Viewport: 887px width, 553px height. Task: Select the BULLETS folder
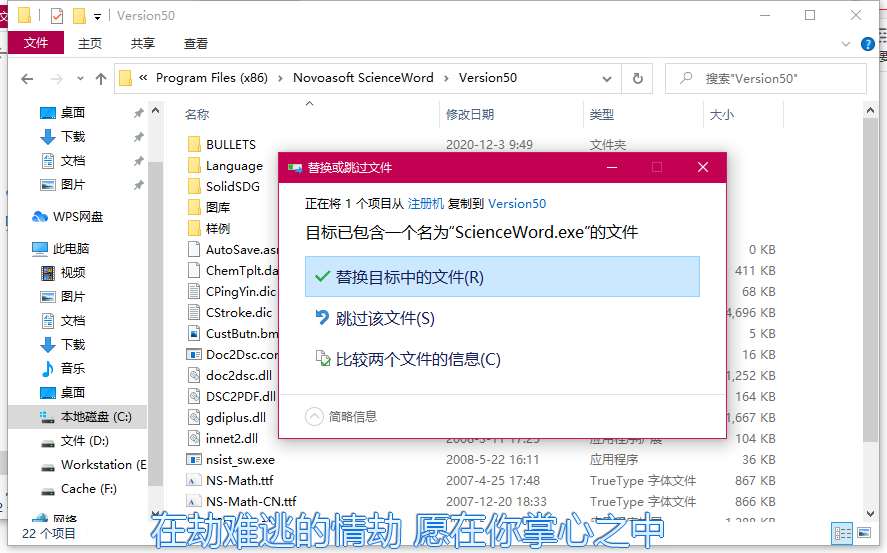pos(231,144)
